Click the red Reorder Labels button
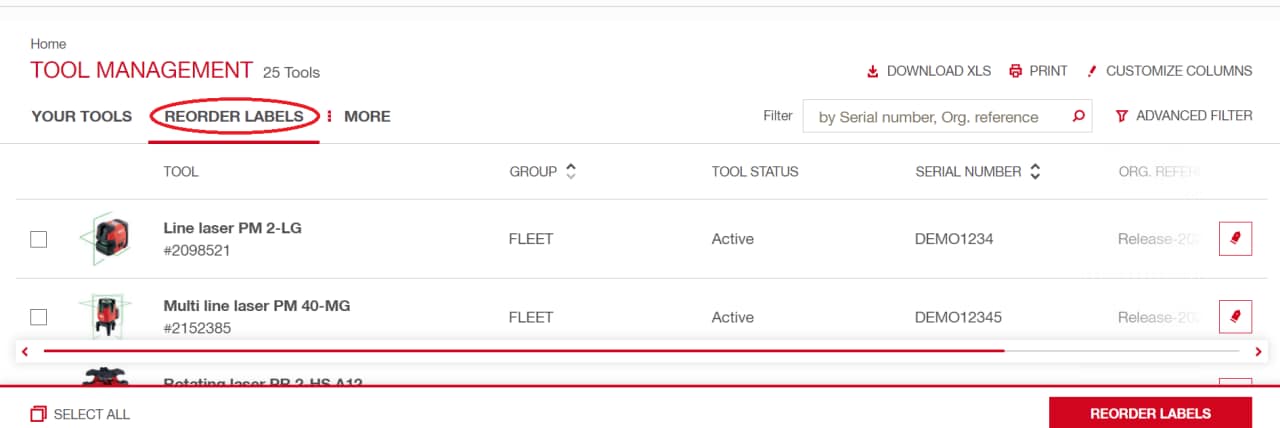The image size is (1280, 428). pos(1150,413)
